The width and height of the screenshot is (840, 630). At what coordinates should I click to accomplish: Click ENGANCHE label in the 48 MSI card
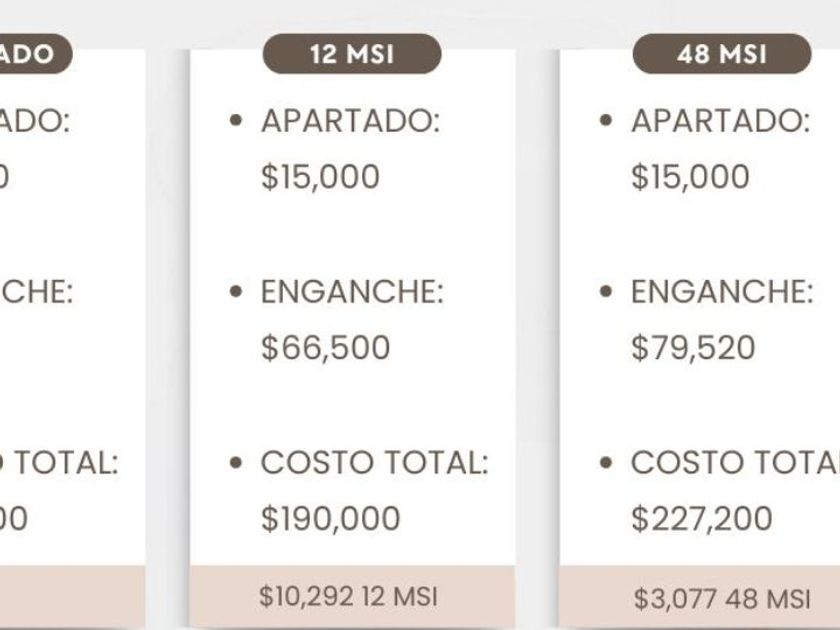722,292
